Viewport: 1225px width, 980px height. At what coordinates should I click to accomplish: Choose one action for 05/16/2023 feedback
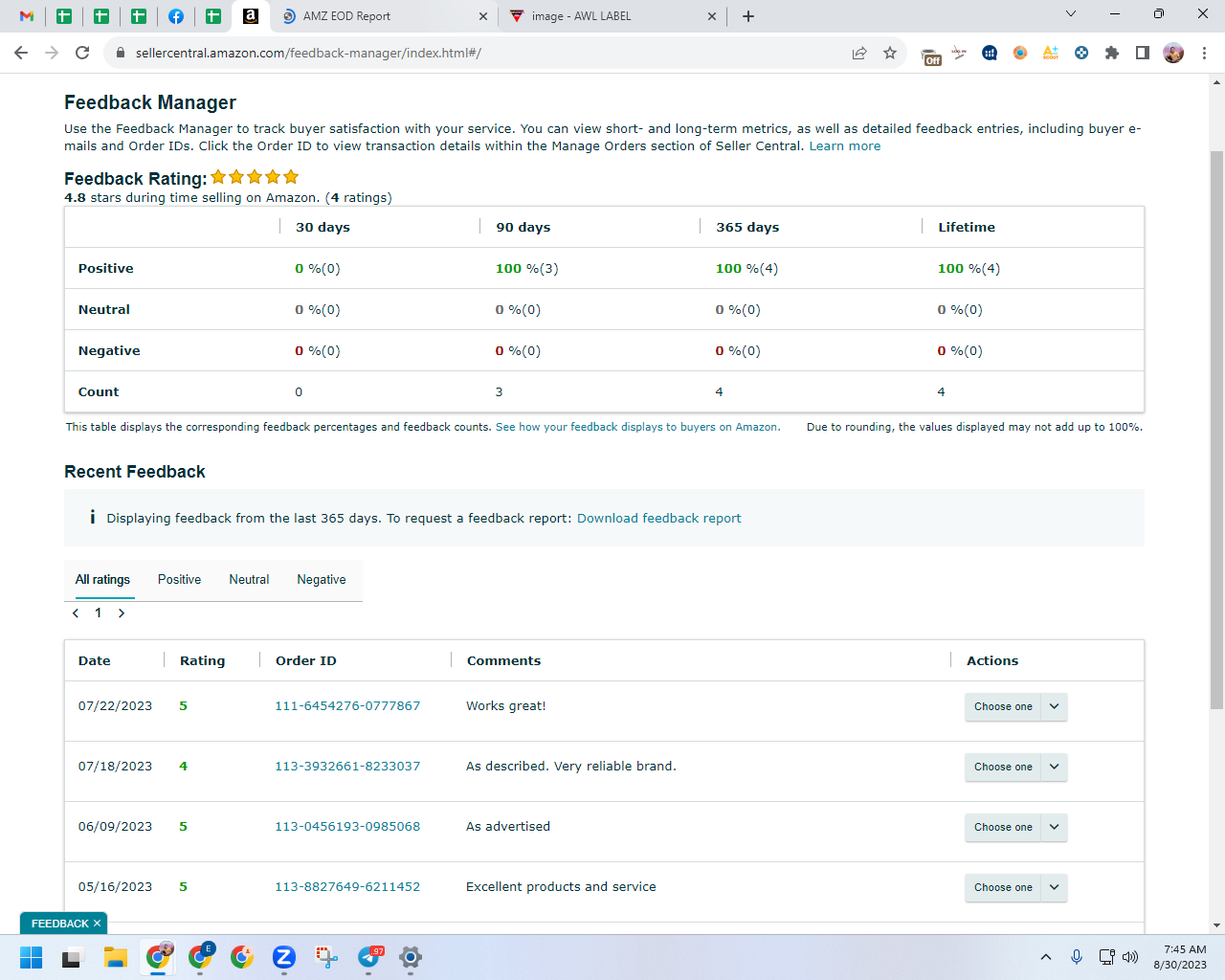coord(1015,887)
